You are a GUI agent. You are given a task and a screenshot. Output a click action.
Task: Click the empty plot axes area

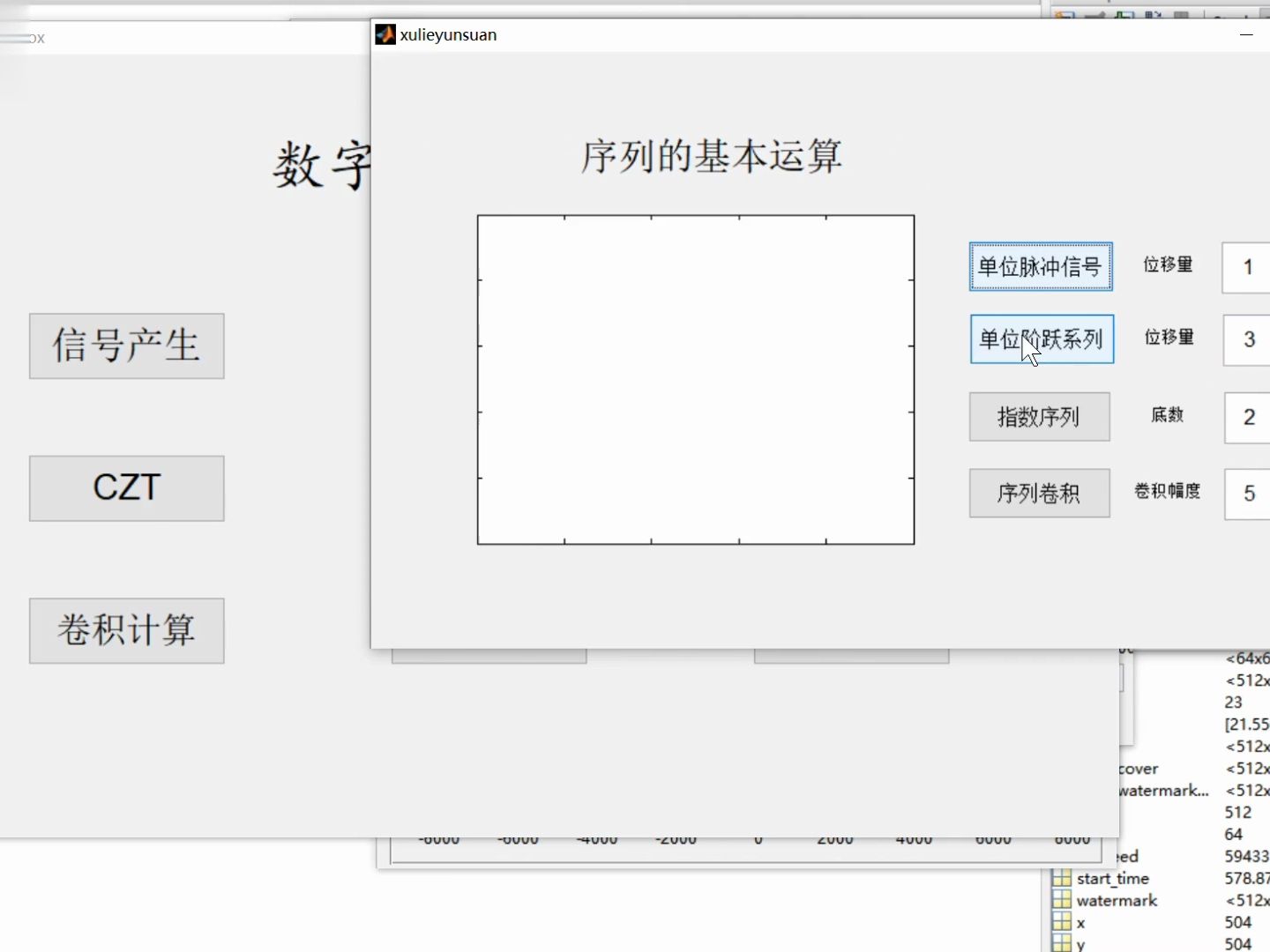coord(695,380)
